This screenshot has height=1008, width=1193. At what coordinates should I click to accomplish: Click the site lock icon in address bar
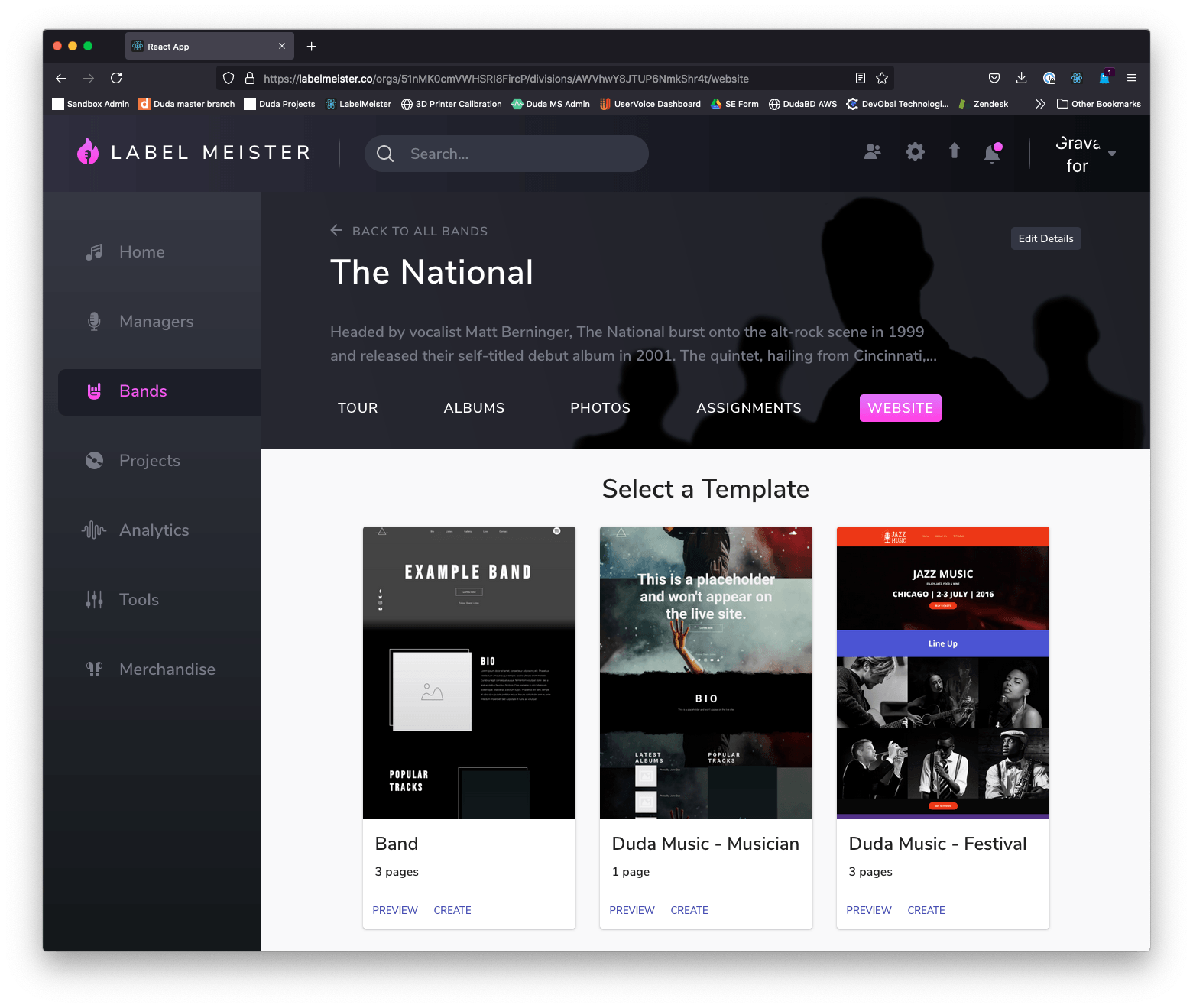click(249, 78)
